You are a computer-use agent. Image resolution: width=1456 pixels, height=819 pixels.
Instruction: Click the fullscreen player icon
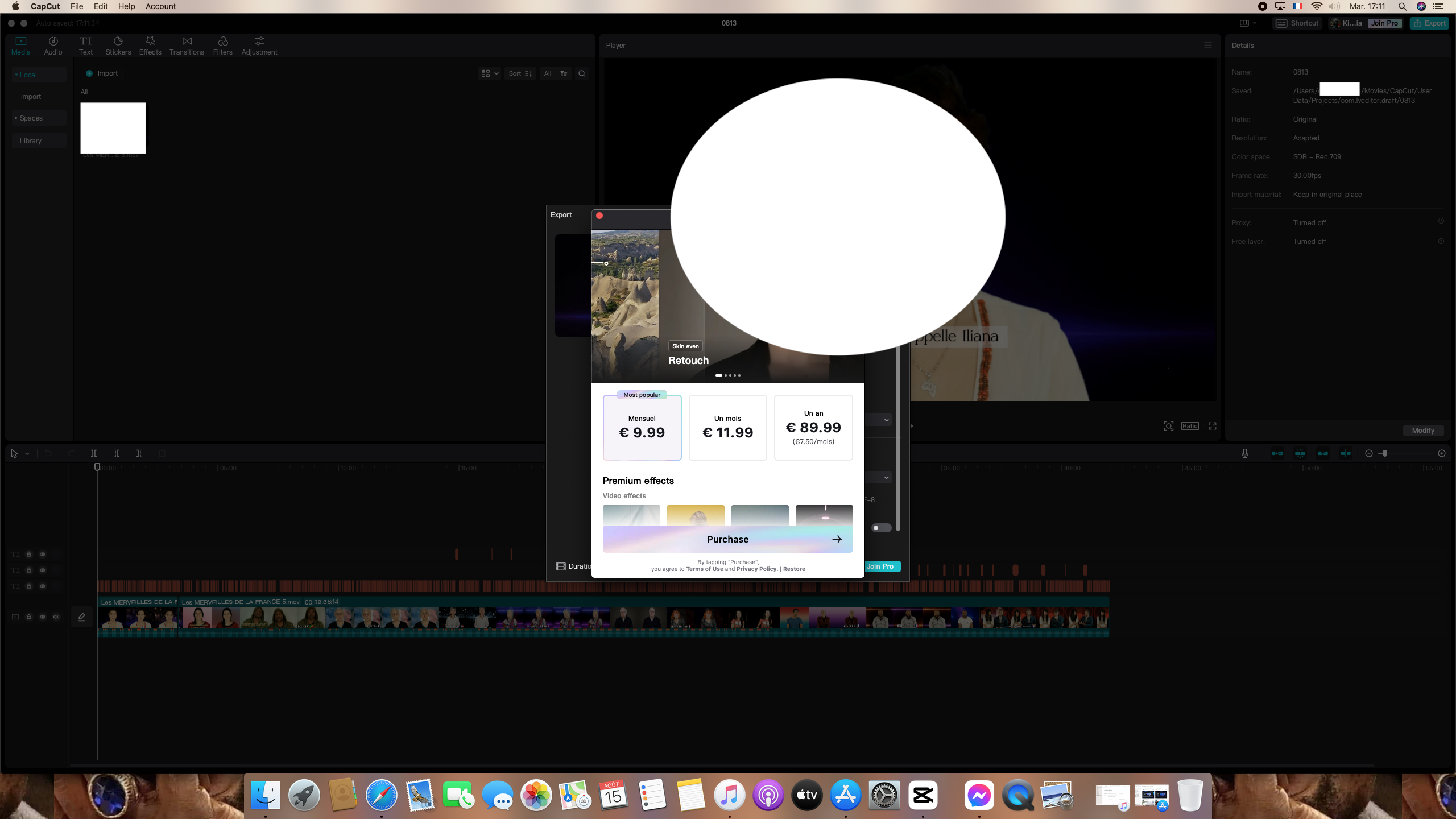(x=1213, y=426)
